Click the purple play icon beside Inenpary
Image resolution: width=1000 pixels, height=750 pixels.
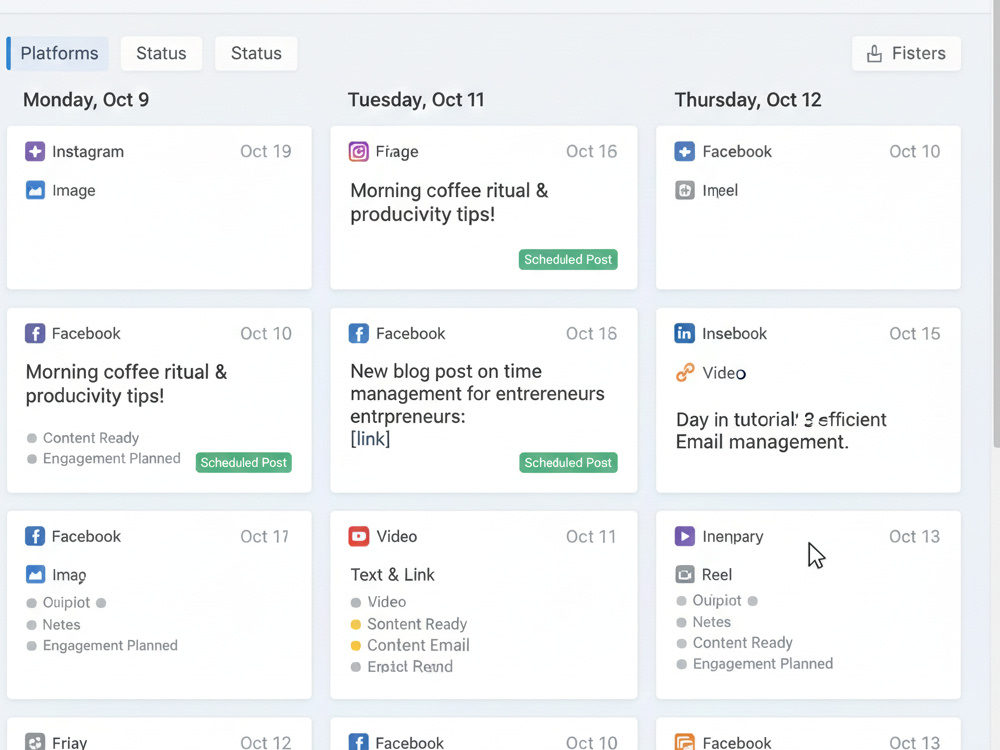coord(684,536)
